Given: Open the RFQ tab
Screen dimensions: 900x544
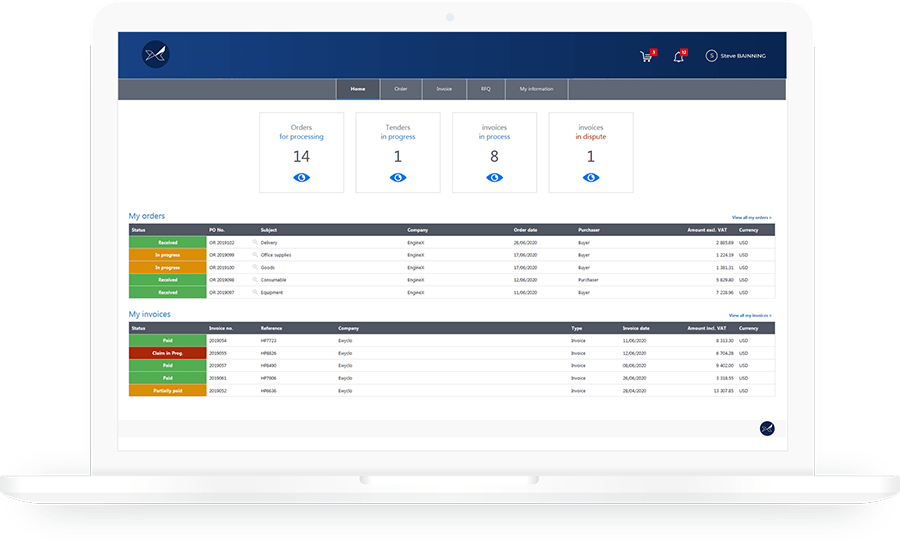Looking at the screenshot, I should click(x=486, y=89).
